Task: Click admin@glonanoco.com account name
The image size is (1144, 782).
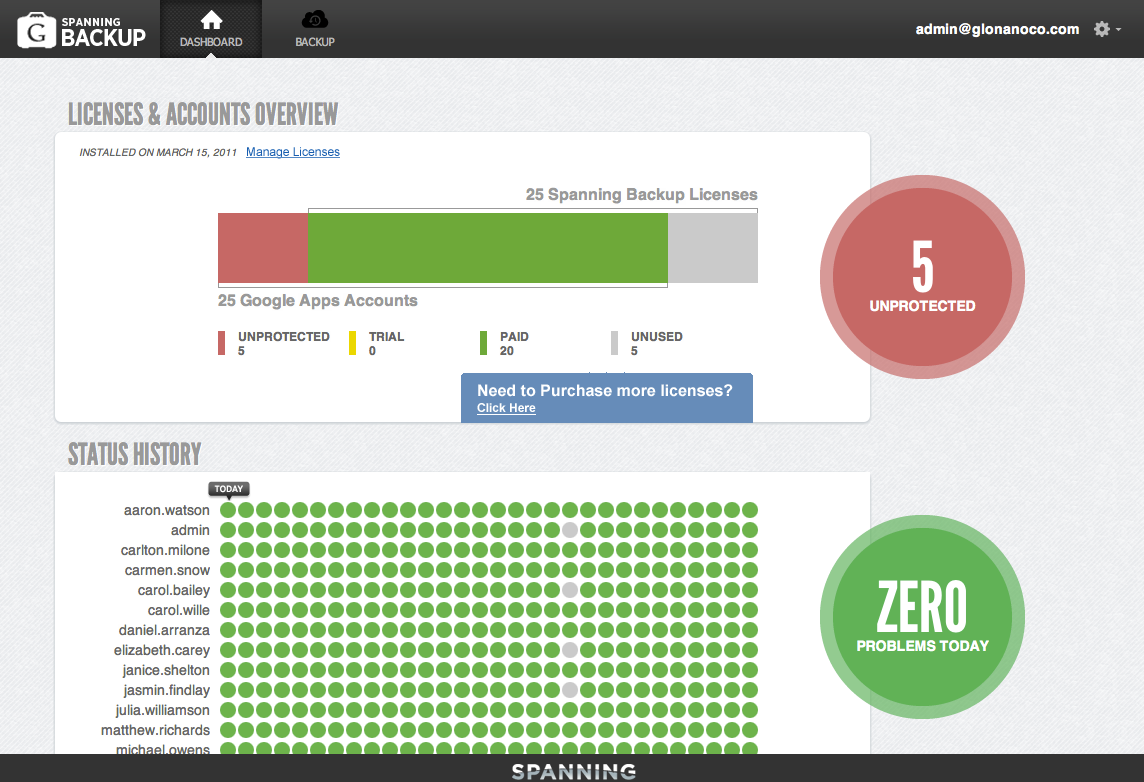Action: coord(997,29)
